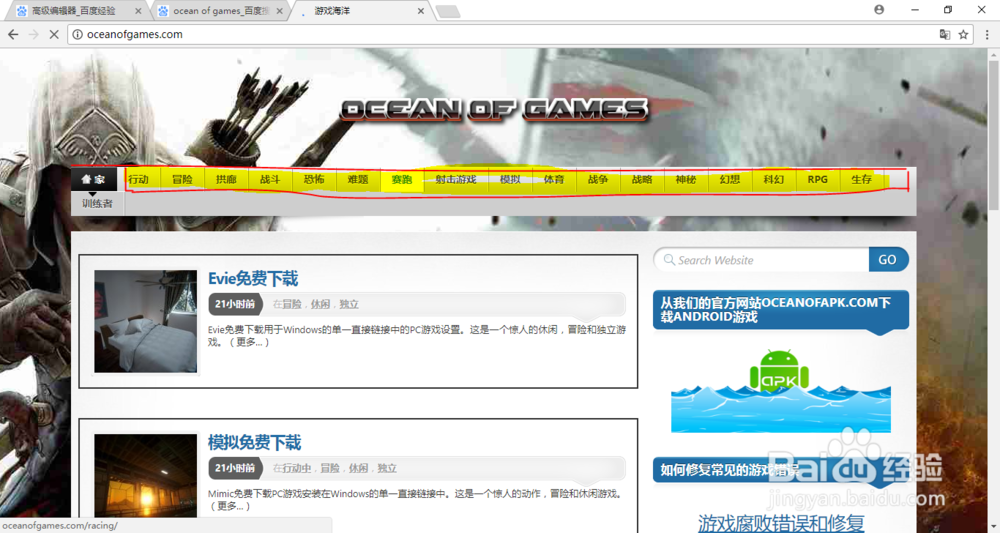Viewport: 1000px width, 533px height.
Task: Click the Search Website input field
Action: click(761, 260)
